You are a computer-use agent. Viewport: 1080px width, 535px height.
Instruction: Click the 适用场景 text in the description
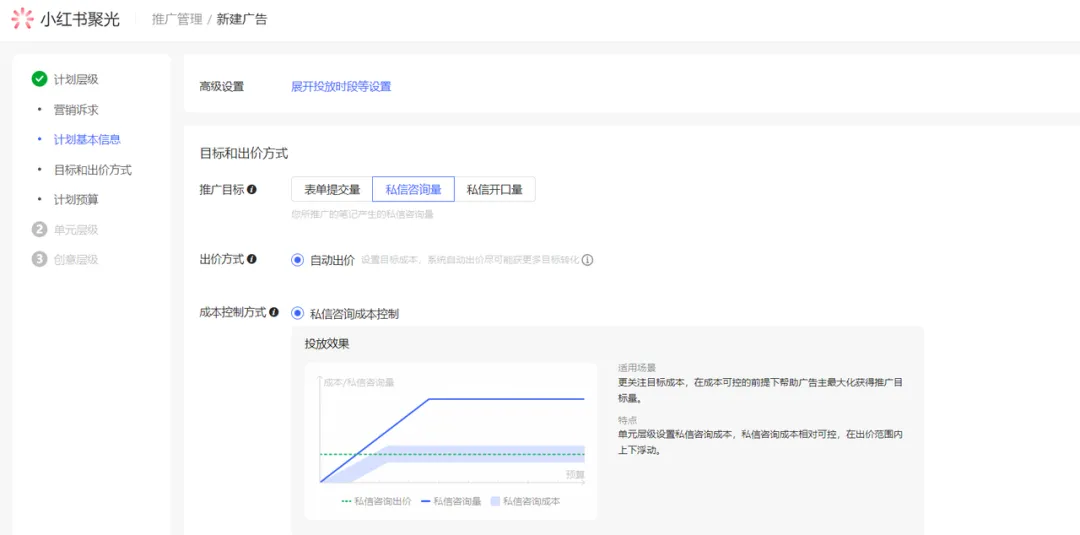tap(637, 368)
